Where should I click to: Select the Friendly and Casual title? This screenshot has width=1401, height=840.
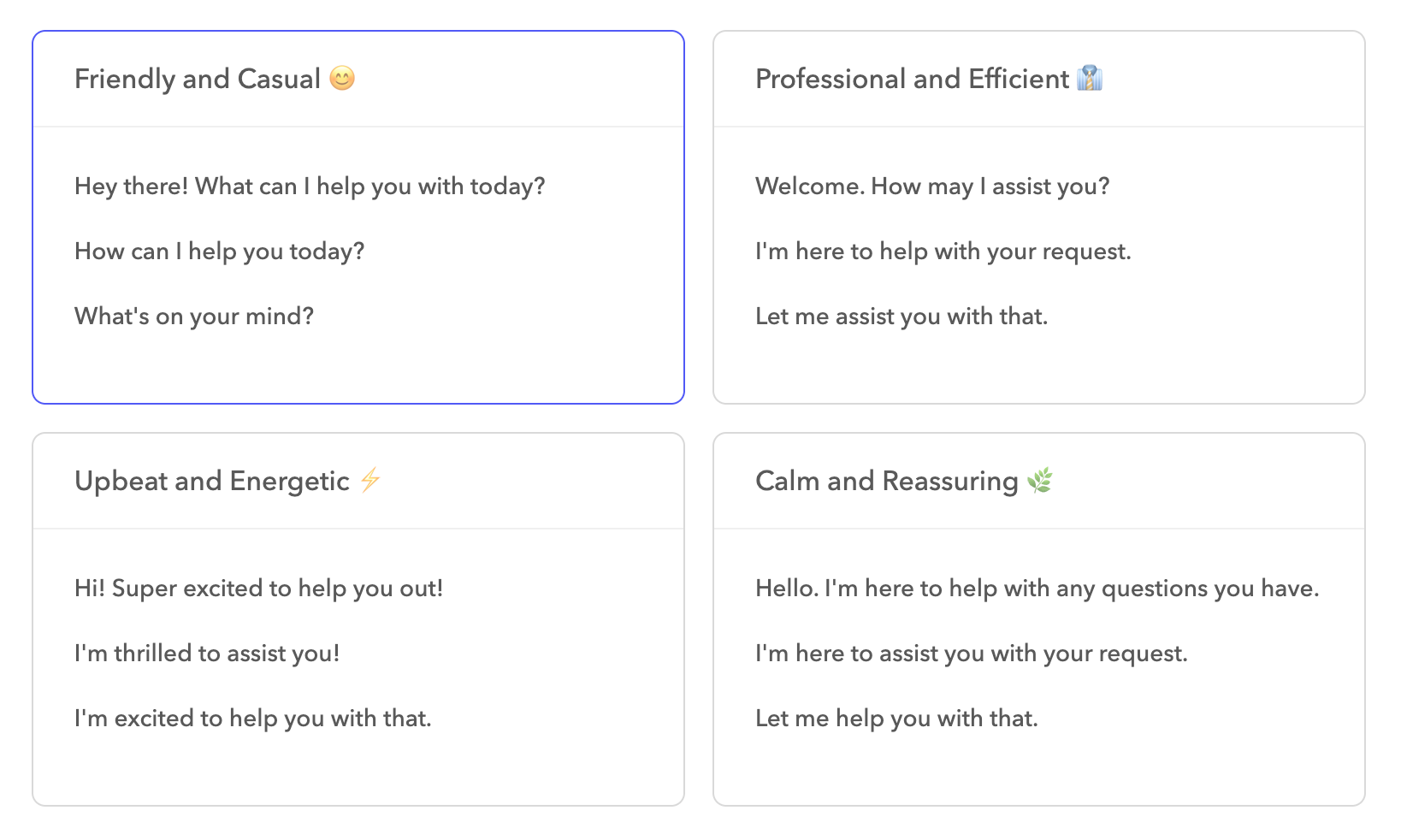click(198, 79)
